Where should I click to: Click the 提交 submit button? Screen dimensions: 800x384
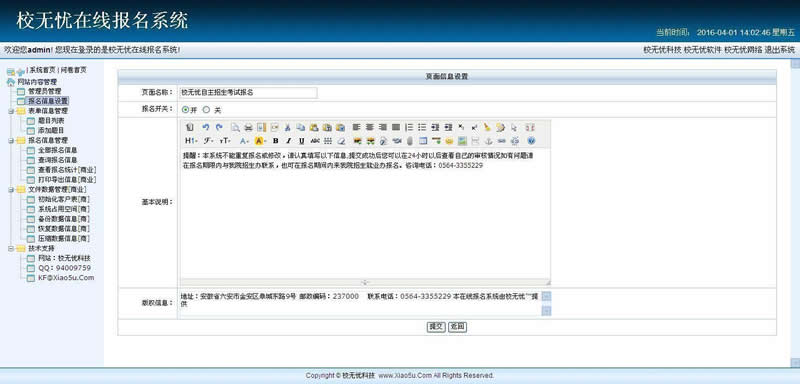[x=436, y=327]
